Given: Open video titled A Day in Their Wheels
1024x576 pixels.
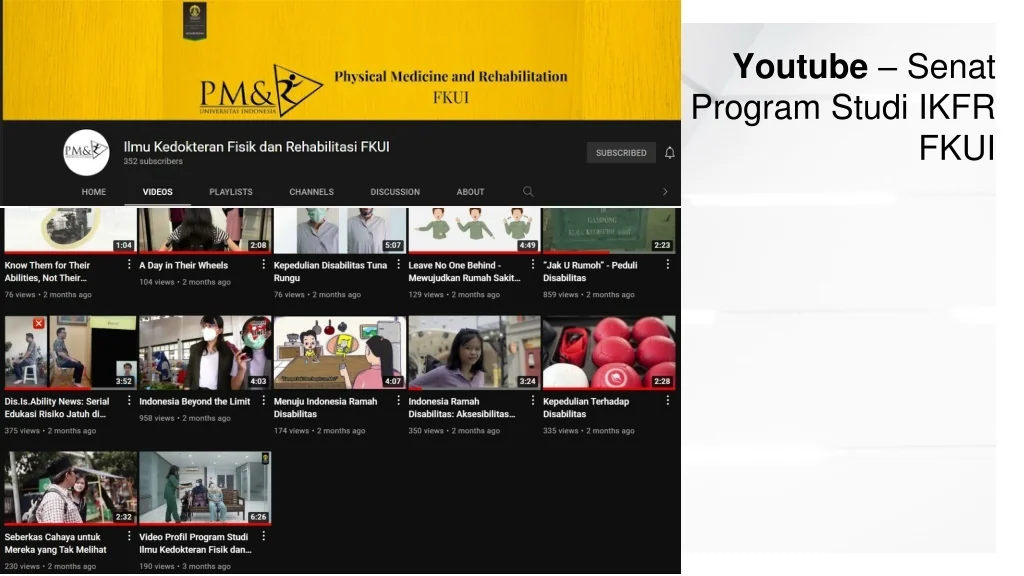Looking at the screenshot, I should tap(184, 265).
